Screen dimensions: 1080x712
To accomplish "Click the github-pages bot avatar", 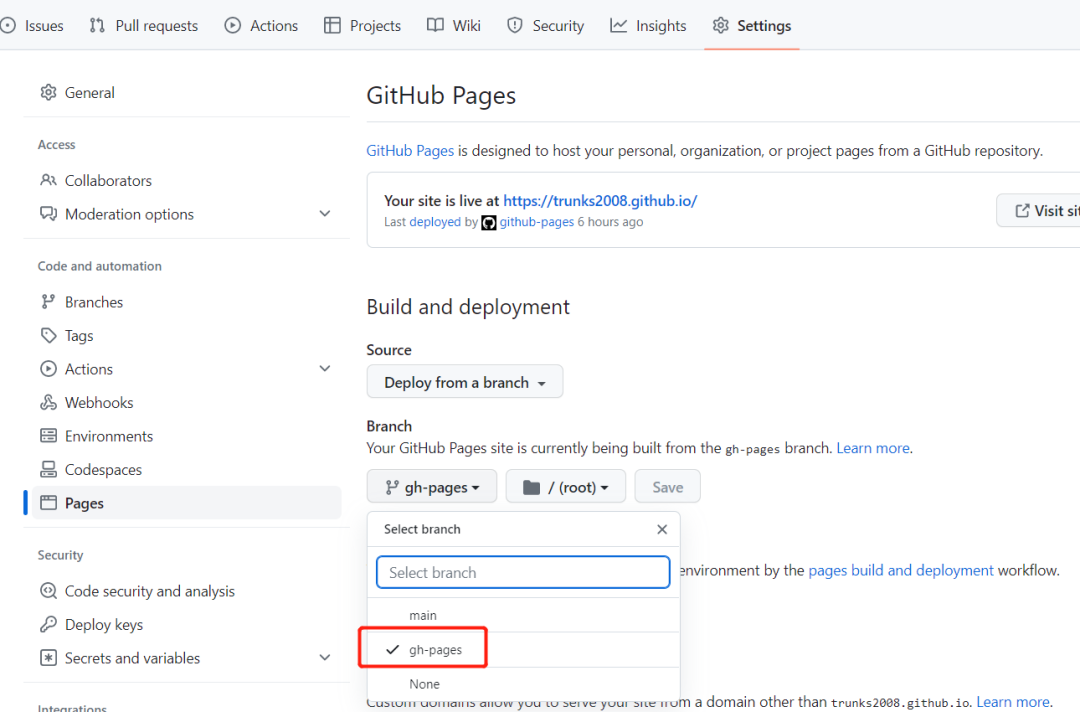I will pyautogui.click(x=488, y=222).
